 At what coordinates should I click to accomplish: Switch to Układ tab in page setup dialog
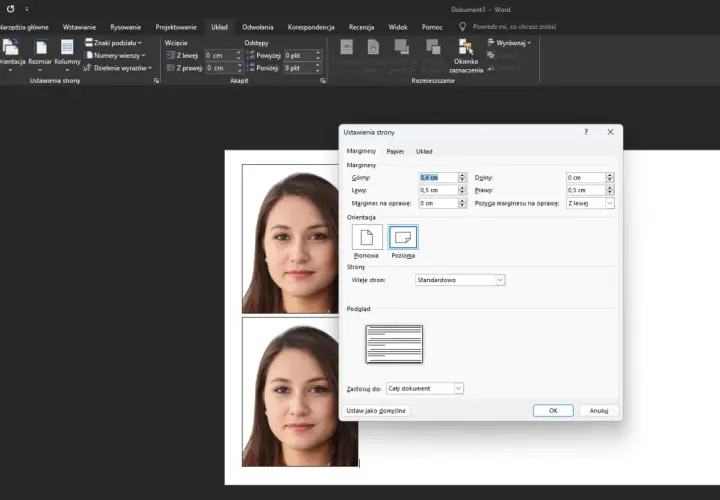point(424,151)
